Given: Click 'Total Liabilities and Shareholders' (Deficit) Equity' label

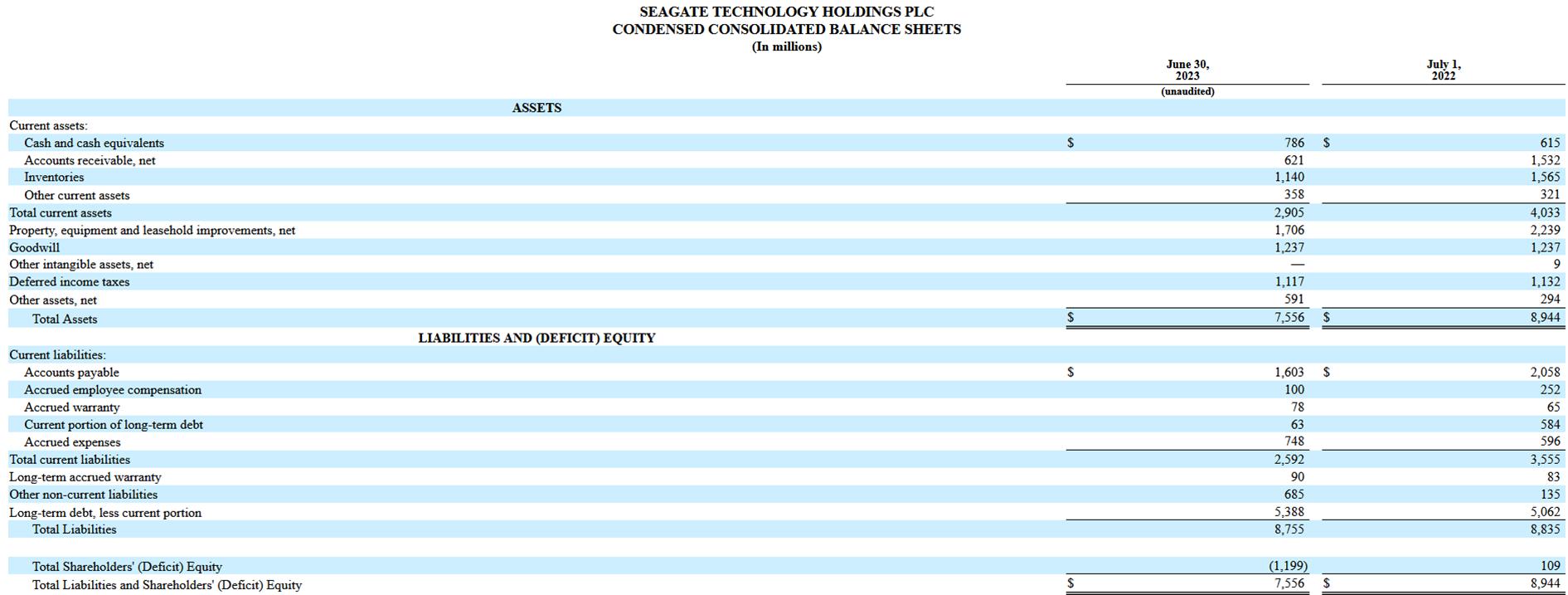Looking at the screenshot, I should tap(167, 585).
